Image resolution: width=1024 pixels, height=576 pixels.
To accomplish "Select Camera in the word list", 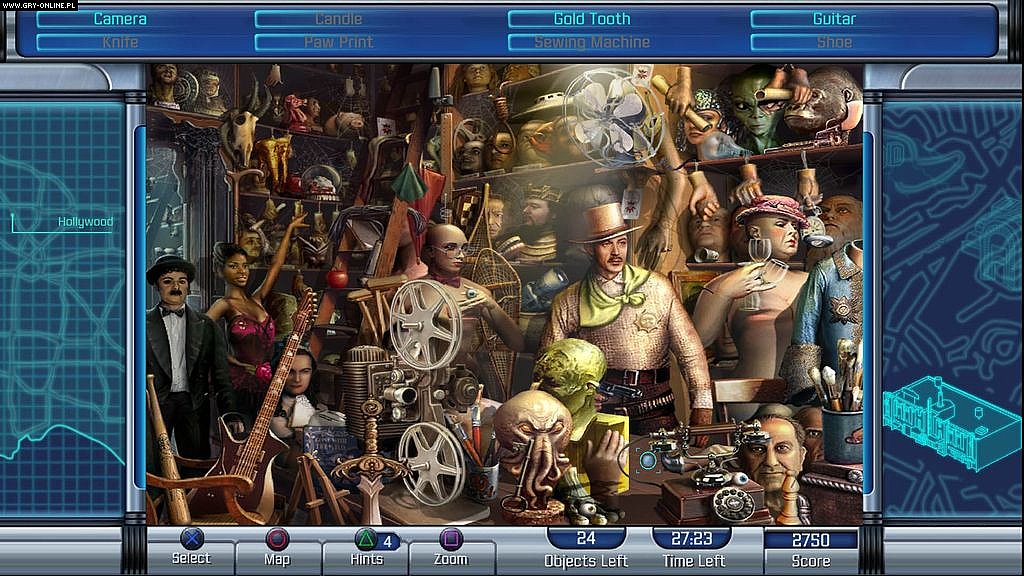I will pyautogui.click(x=120, y=18).
